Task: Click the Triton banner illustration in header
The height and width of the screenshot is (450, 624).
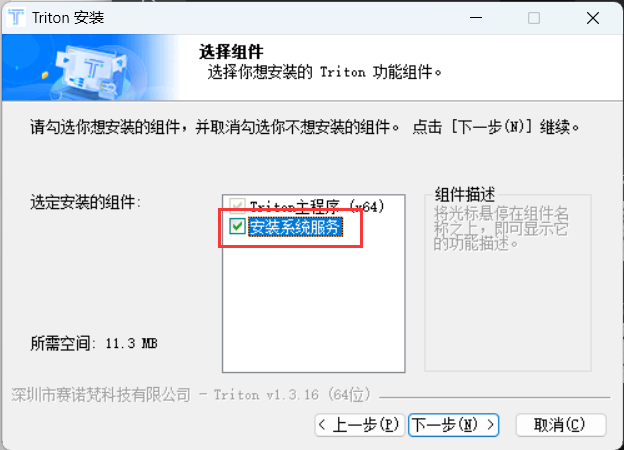Action: [x=90, y=67]
